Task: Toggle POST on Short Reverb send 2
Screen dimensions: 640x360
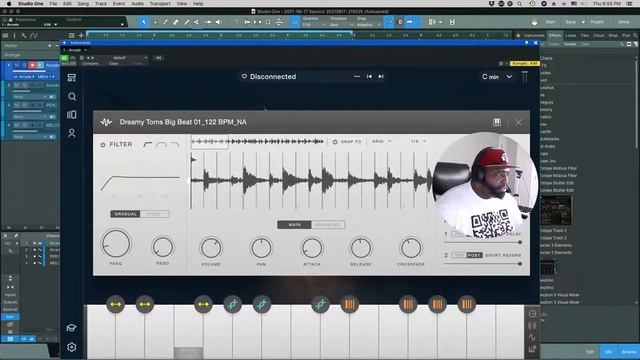Action: coord(474,255)
